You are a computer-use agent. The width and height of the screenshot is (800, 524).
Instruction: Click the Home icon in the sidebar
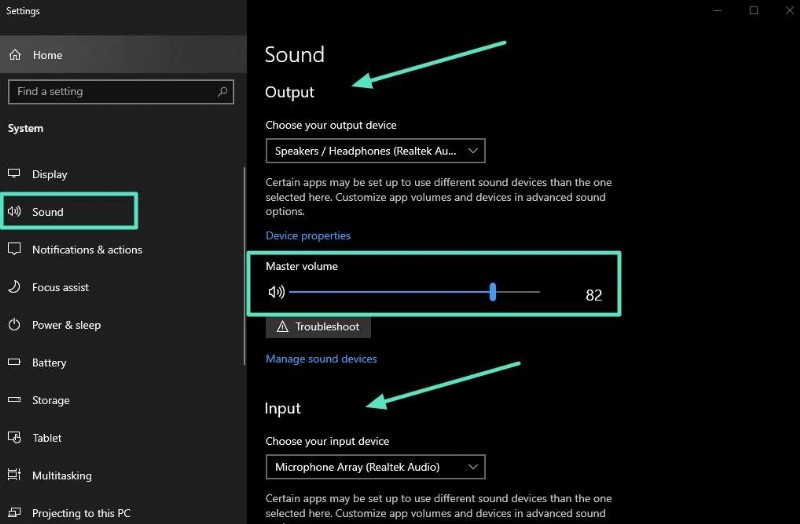point(15,55)
